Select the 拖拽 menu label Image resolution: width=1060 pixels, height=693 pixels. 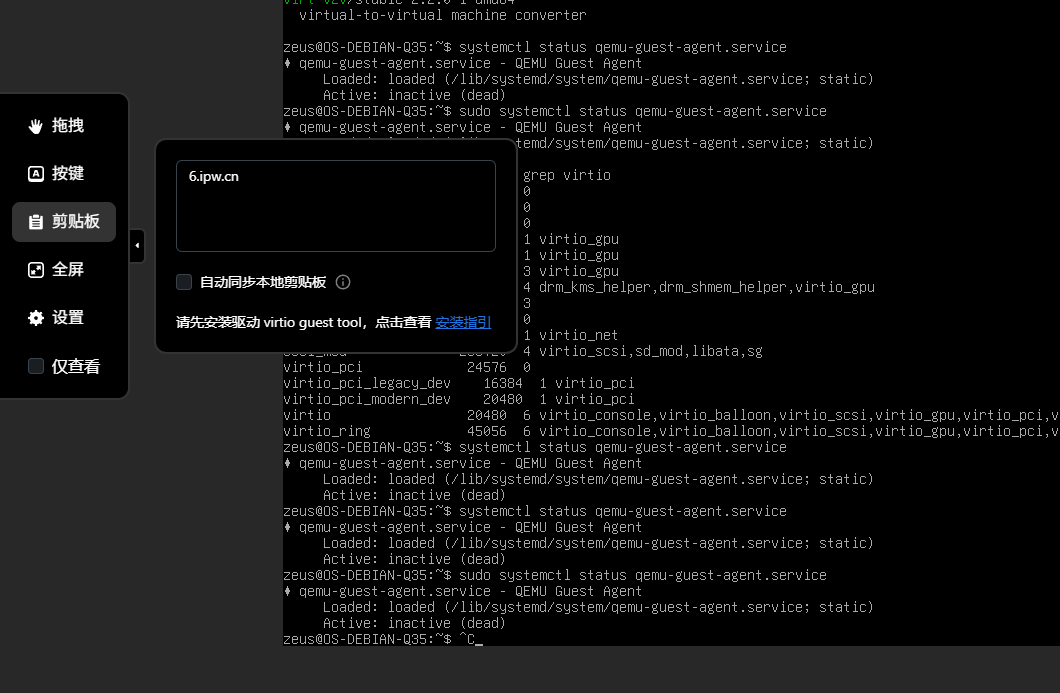pyautogui.click(x=68, y=126)
